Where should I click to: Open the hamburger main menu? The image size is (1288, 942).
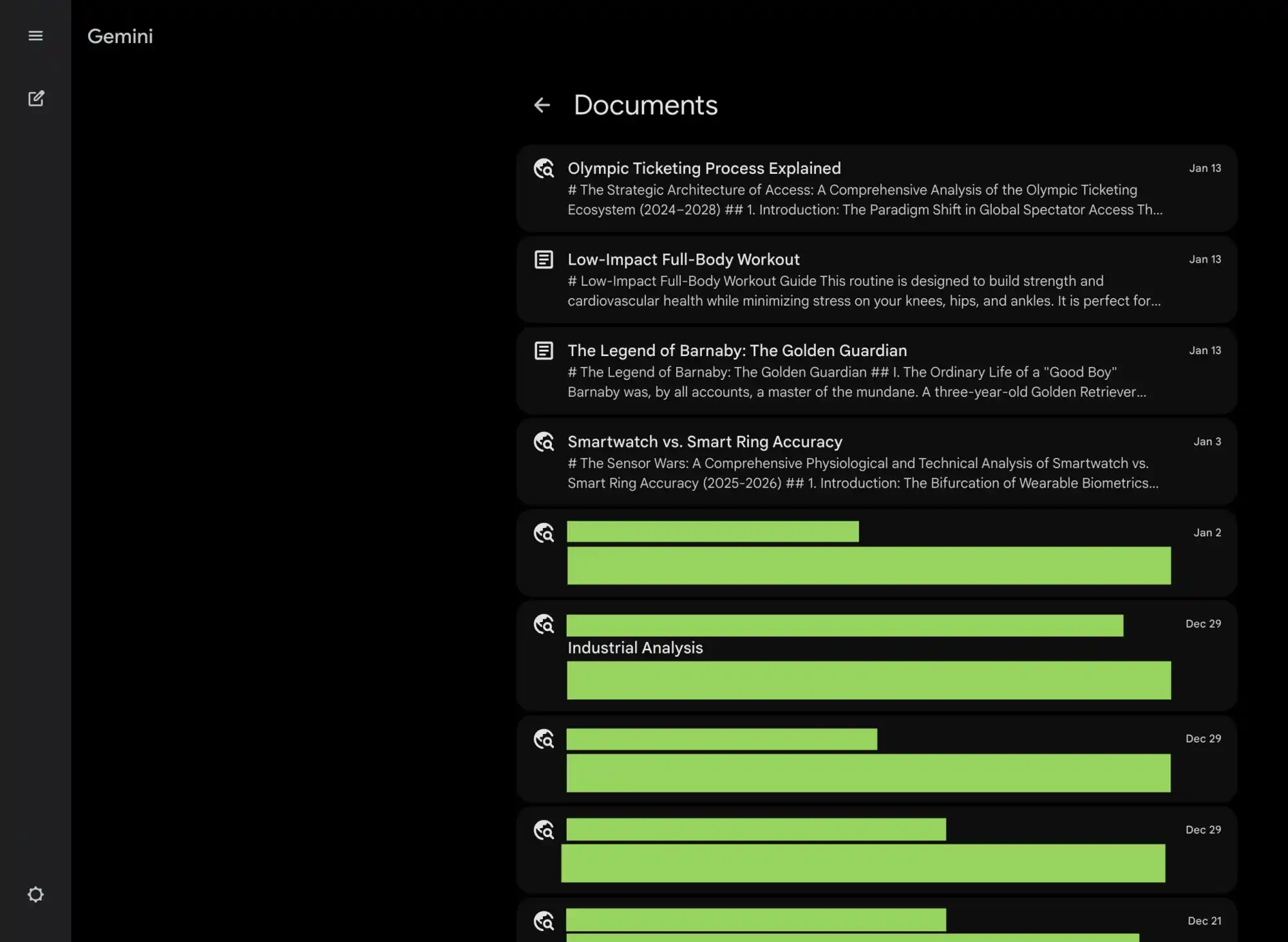pos(35,36)
